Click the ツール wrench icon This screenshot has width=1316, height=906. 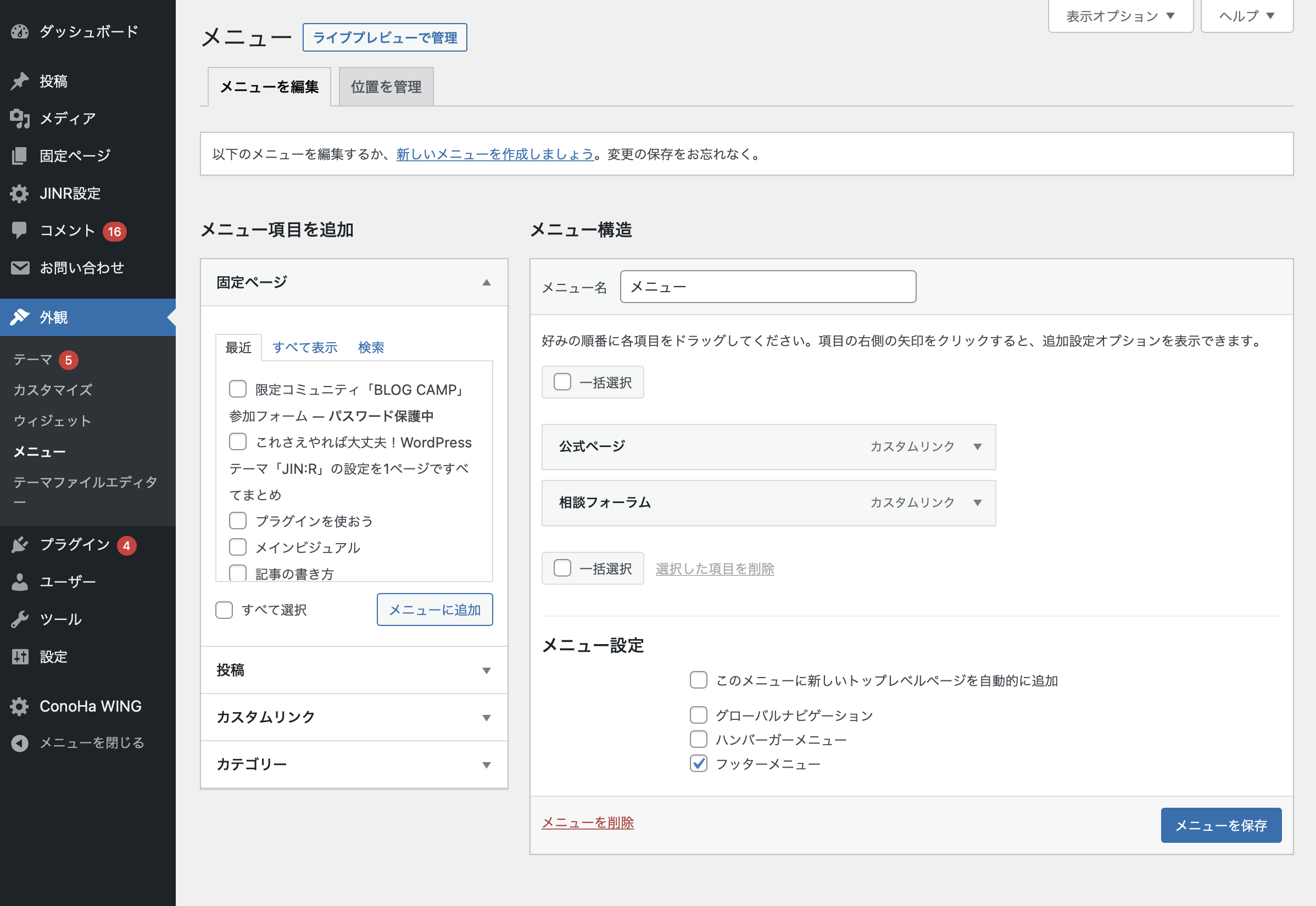pos(20,619)
